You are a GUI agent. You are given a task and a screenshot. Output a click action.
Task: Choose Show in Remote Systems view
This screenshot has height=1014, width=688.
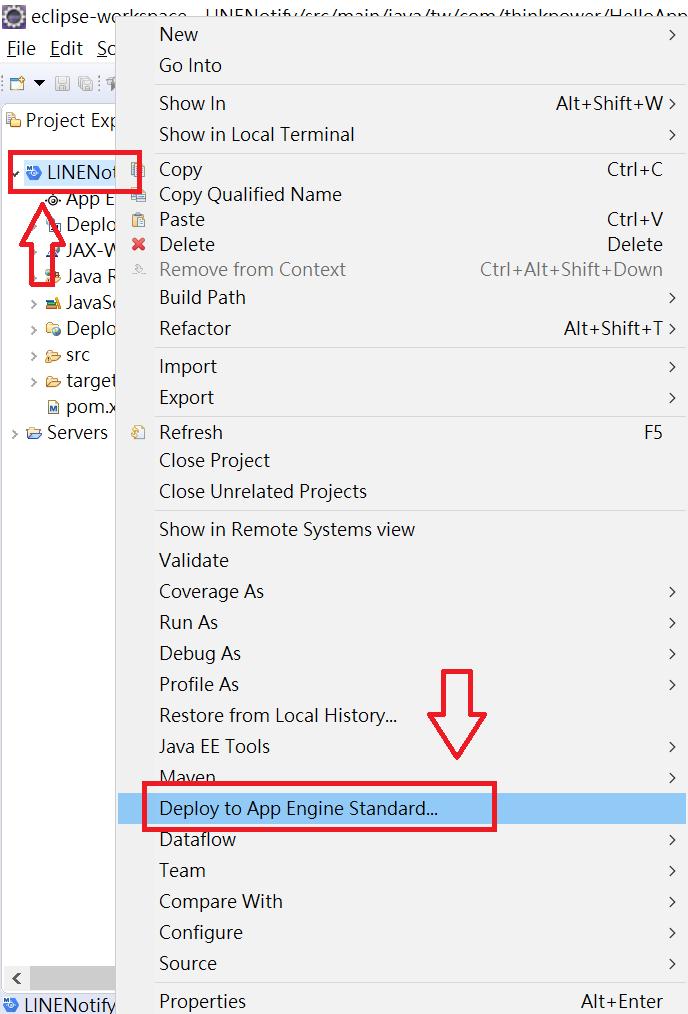click(402, 530)
